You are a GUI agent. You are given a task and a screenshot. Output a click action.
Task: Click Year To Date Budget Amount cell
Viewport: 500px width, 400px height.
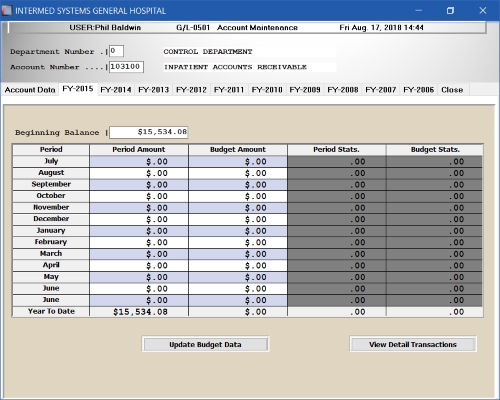(x=238, y=312)
